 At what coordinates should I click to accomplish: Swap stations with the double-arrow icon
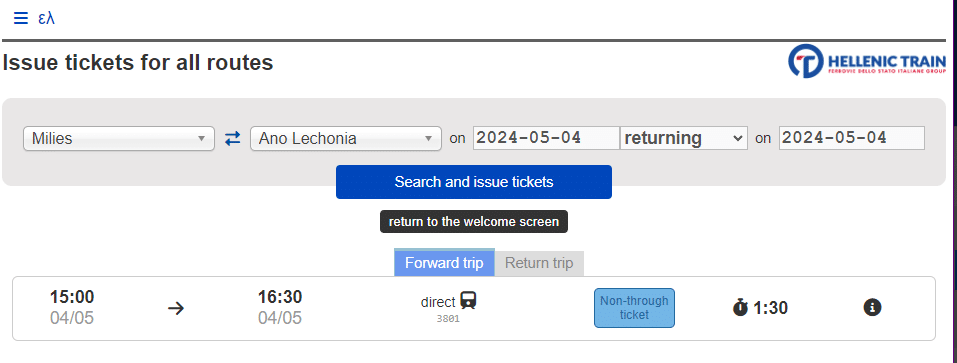(x=233, y=138)
